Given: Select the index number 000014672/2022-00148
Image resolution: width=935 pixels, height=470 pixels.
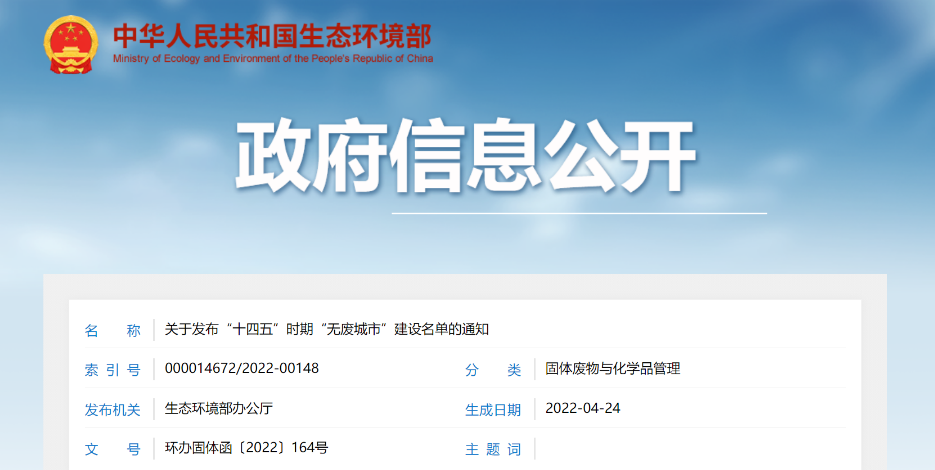Looking at the screenshot, I should 242,368.
